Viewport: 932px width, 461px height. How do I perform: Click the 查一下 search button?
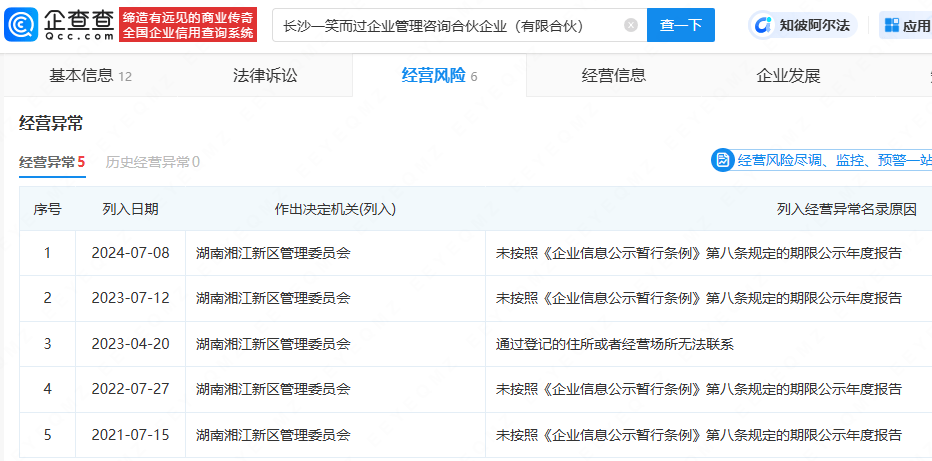click(681, 25)
